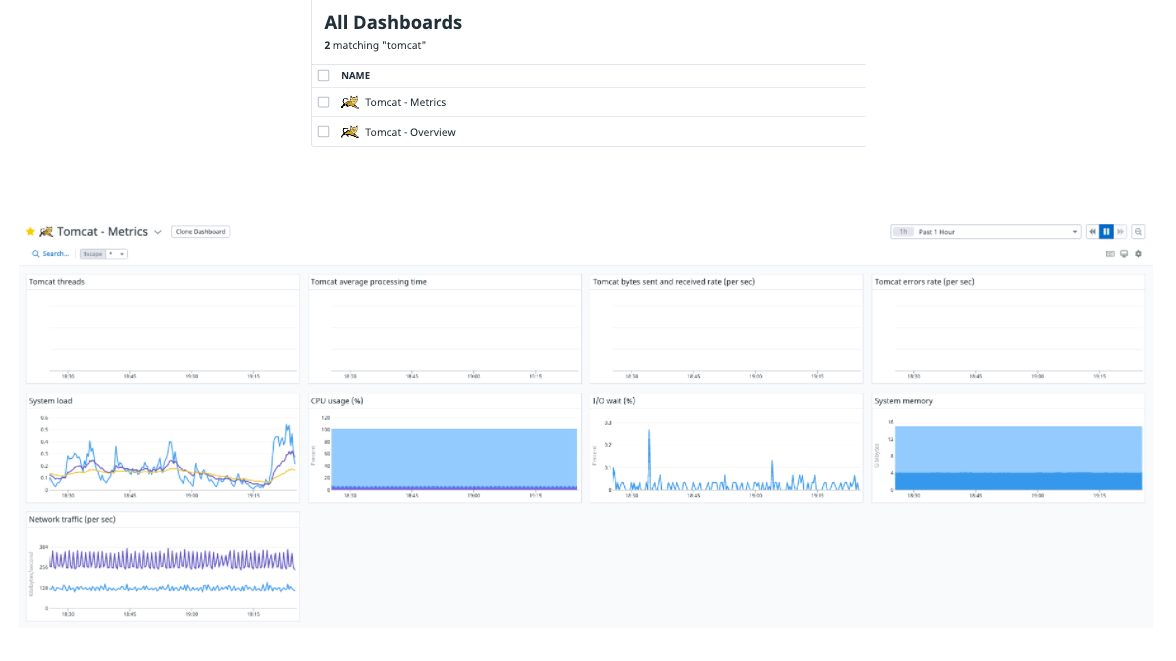Viewport: 1176px width, 661px height.
Task: Click the notifications icon near the gear
Action: click(1110, 253)
